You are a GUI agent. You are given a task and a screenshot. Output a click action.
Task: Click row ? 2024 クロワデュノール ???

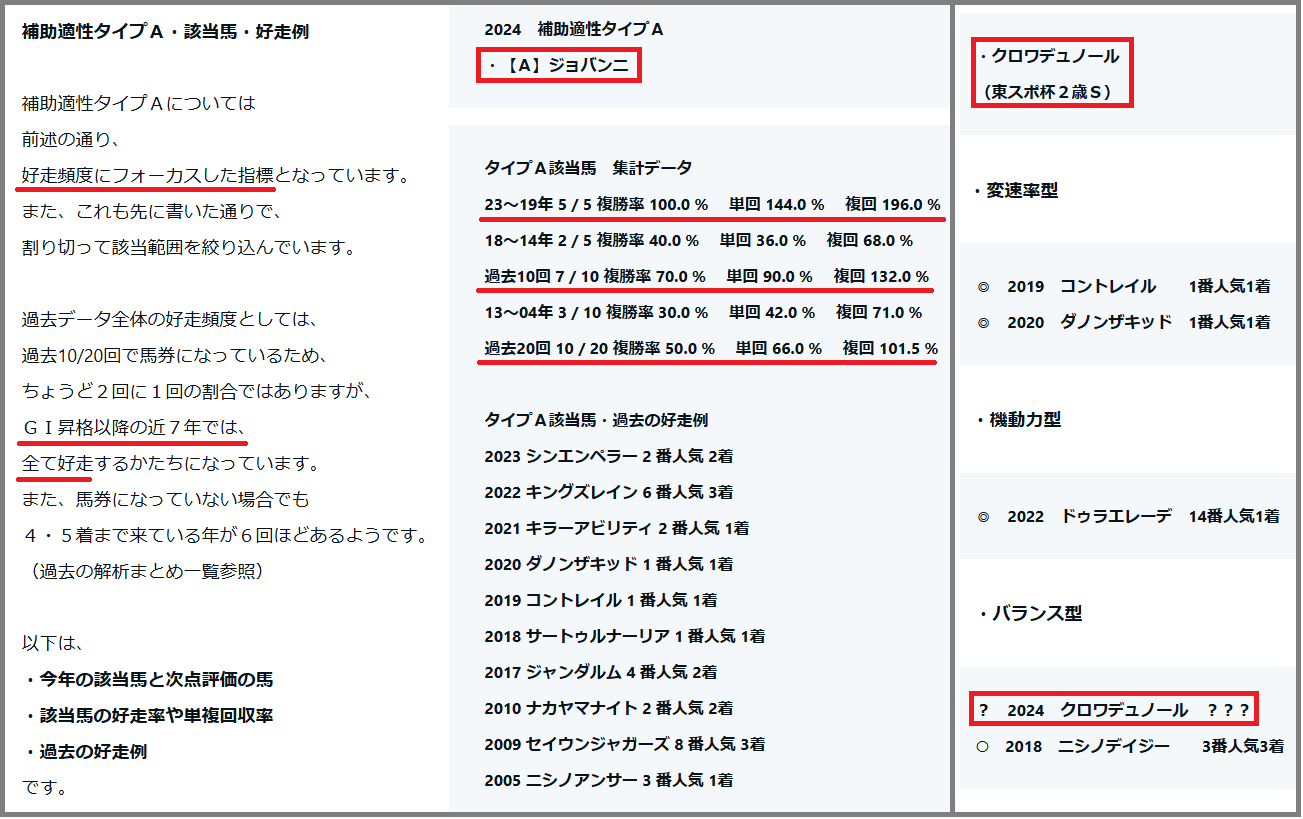(1114, 710)
